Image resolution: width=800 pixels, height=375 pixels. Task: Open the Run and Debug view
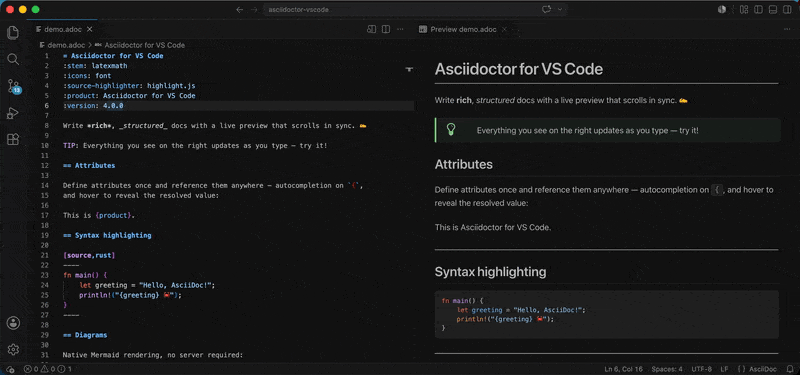[x=13, y=113]
